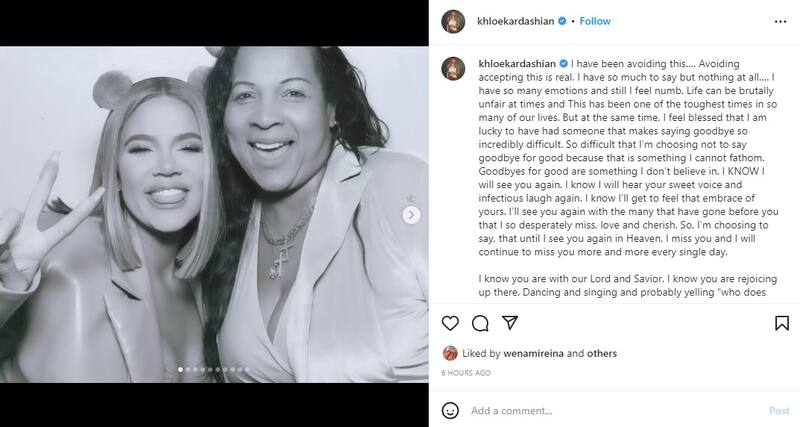Open the liker's small profile picture
800x427 pixels.
click(451, 353)
